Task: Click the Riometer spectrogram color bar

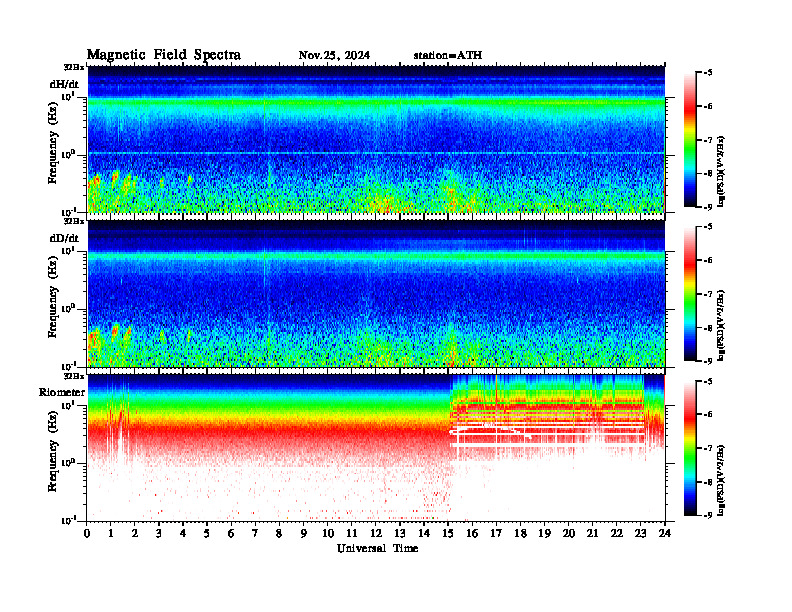Action: 689,448
